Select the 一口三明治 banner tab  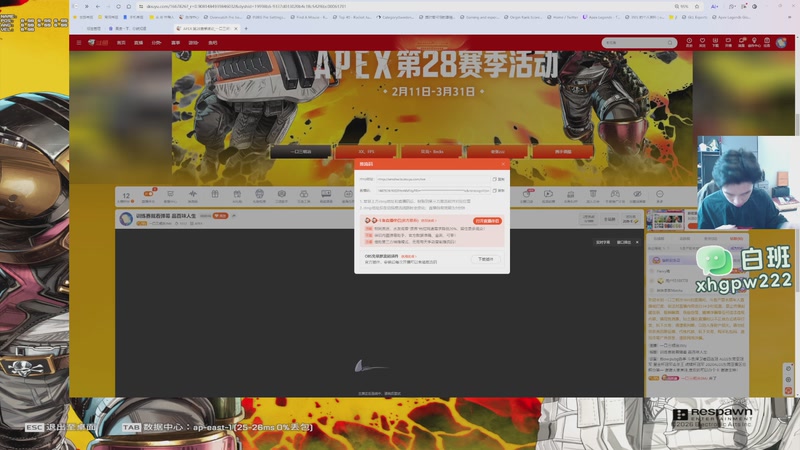301,152
